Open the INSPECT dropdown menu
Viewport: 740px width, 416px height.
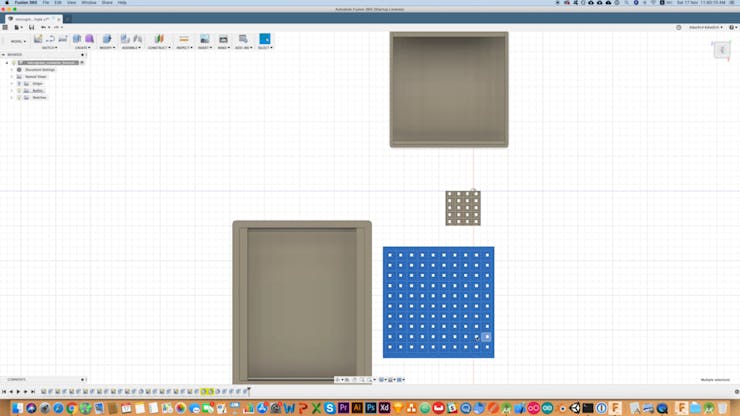click(184, 48)
